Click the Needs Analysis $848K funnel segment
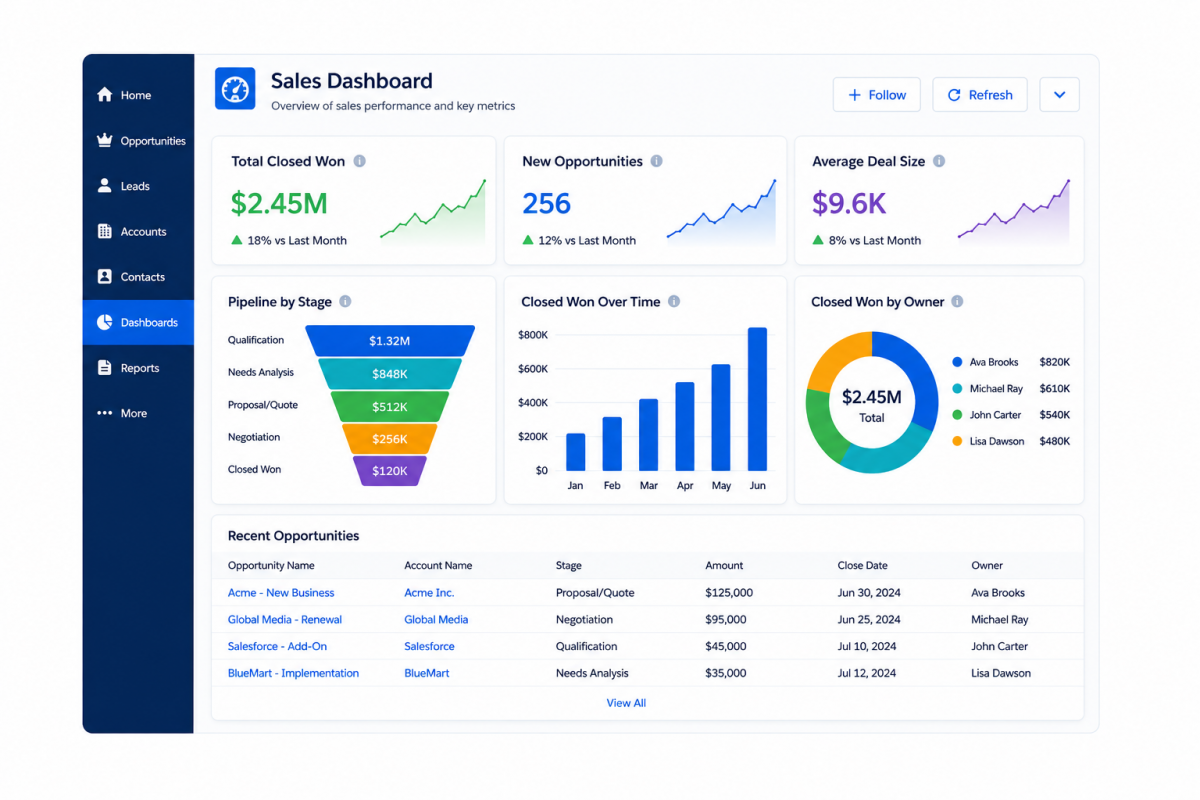This screenshot has width=1200, height=800. [x=390, y=374]
